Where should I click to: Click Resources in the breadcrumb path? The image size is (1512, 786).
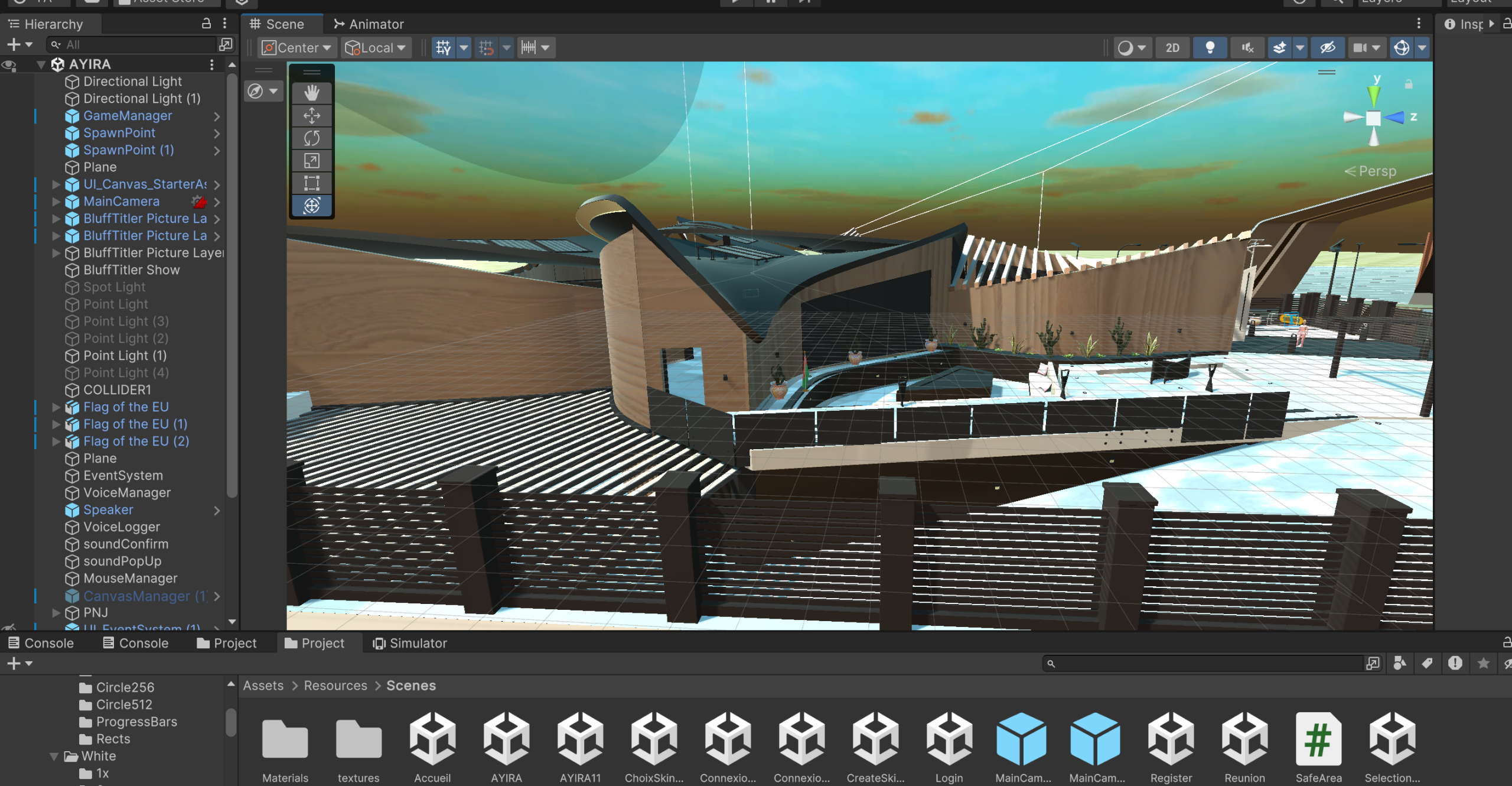pos(335,686)
